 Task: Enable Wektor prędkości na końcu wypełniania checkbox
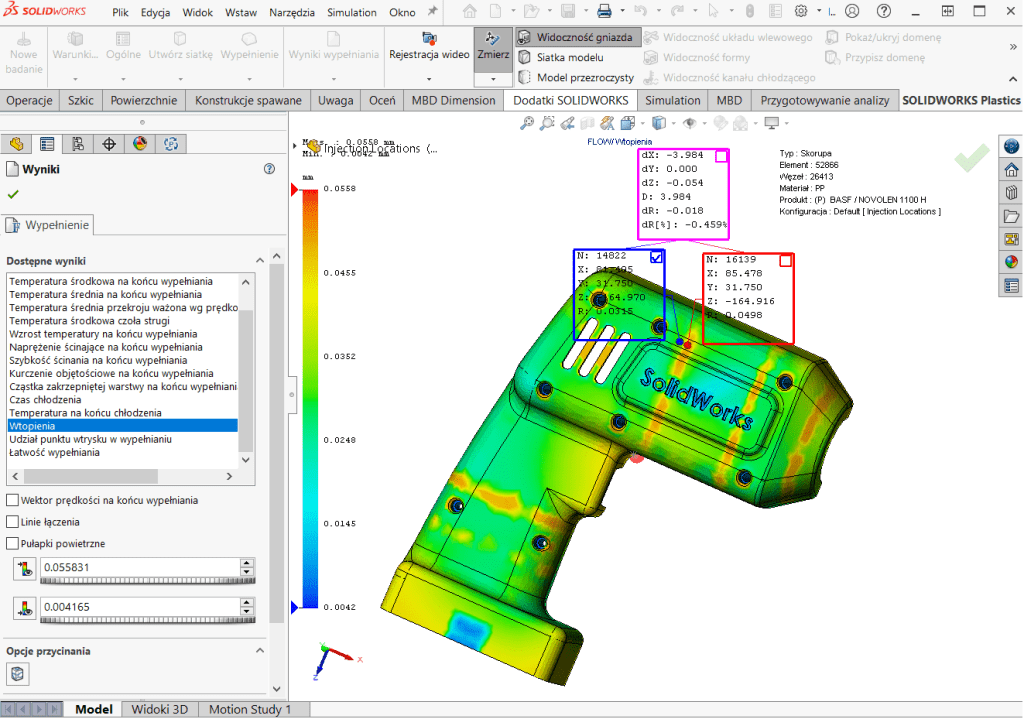click(x=12, y=500)
